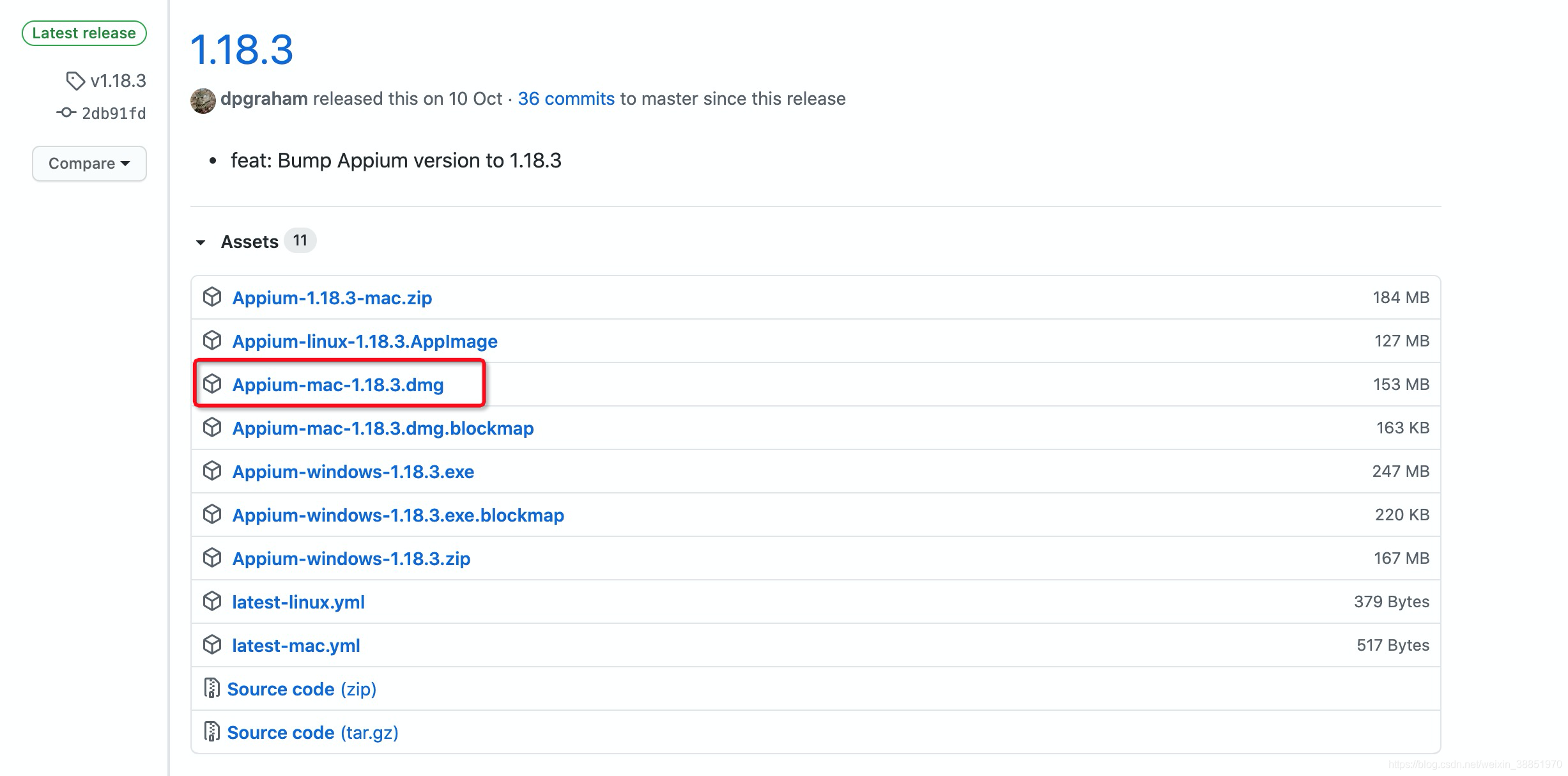Download Appium-mac-1.18.3.dmg.blockmap file
Screen dimensions: 1568x776
tap(382, 428)
